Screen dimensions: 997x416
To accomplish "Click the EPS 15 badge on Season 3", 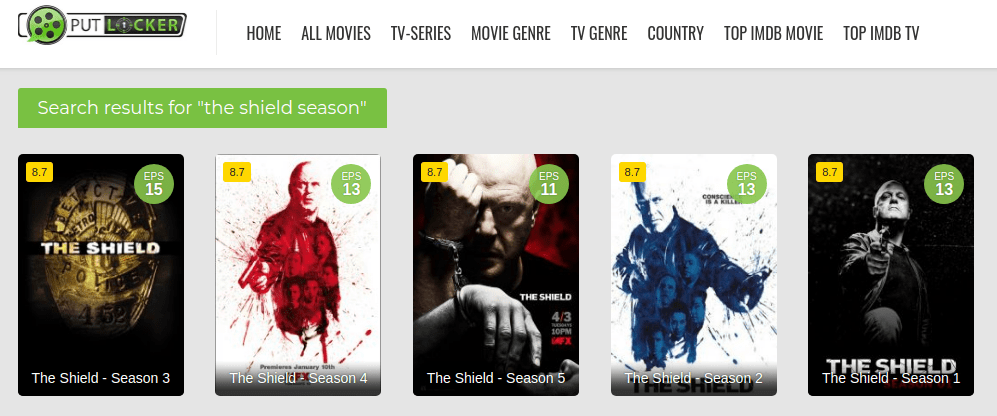I will pyautogui.click(x=154, y=184).
